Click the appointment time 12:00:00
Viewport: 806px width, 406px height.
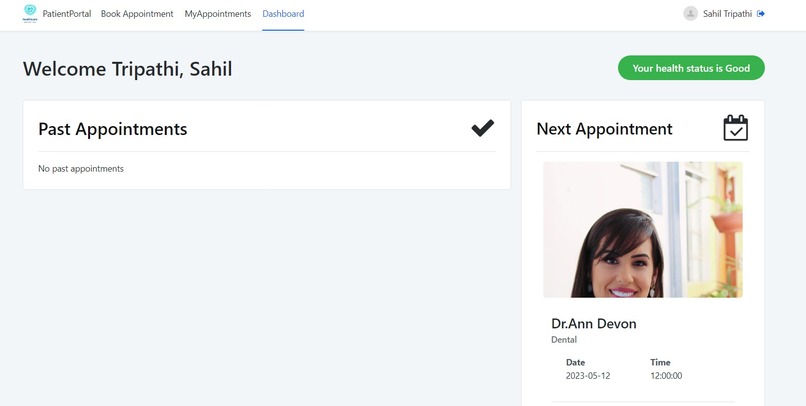(666, 376)
